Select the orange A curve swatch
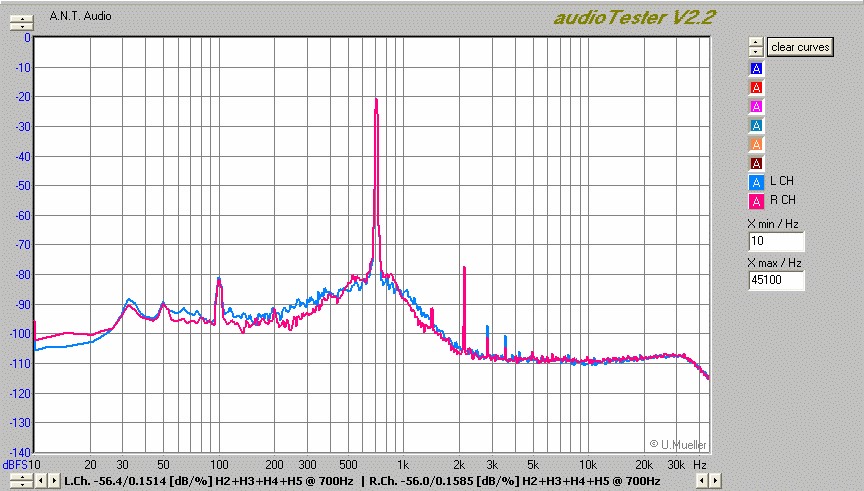The image size is (864, 491). coord(756,144)
